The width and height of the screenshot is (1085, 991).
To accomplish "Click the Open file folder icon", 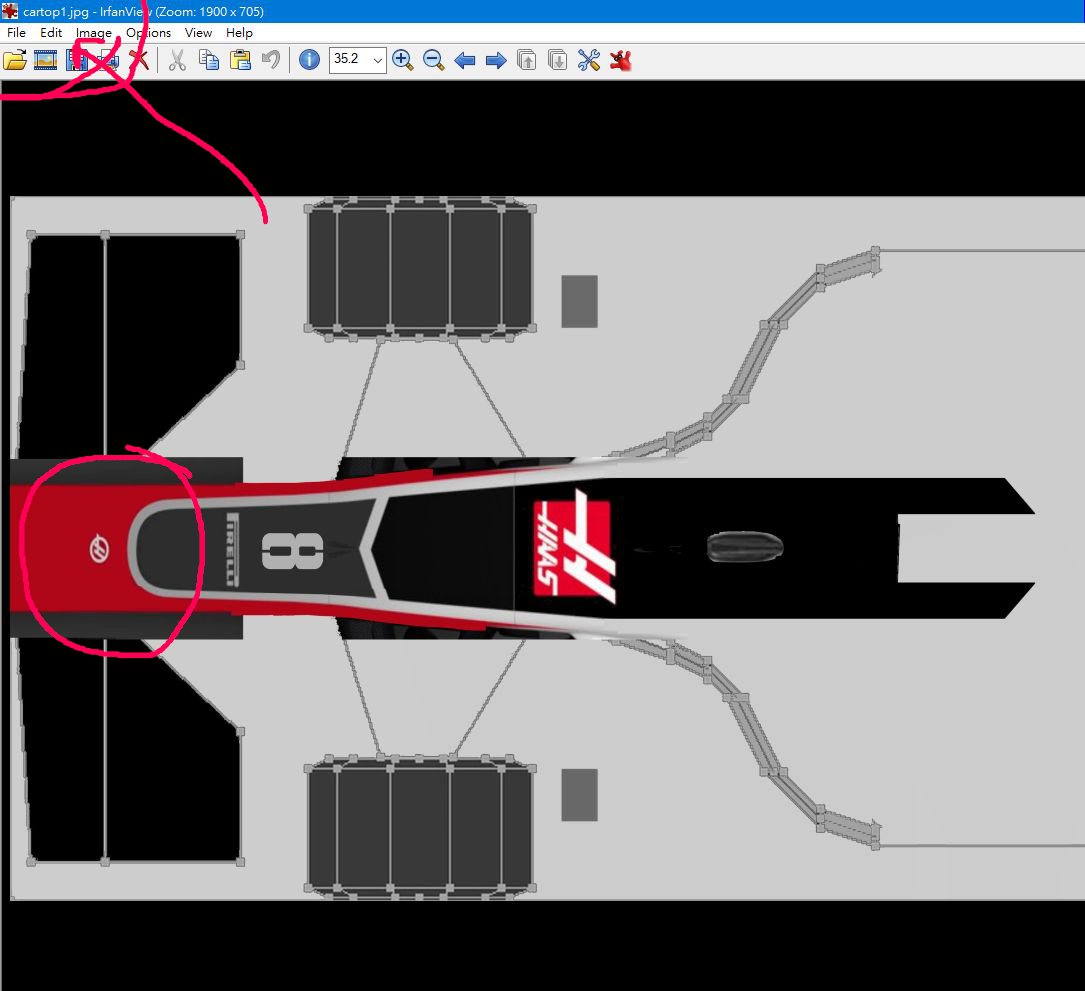I will pos(15,61).
